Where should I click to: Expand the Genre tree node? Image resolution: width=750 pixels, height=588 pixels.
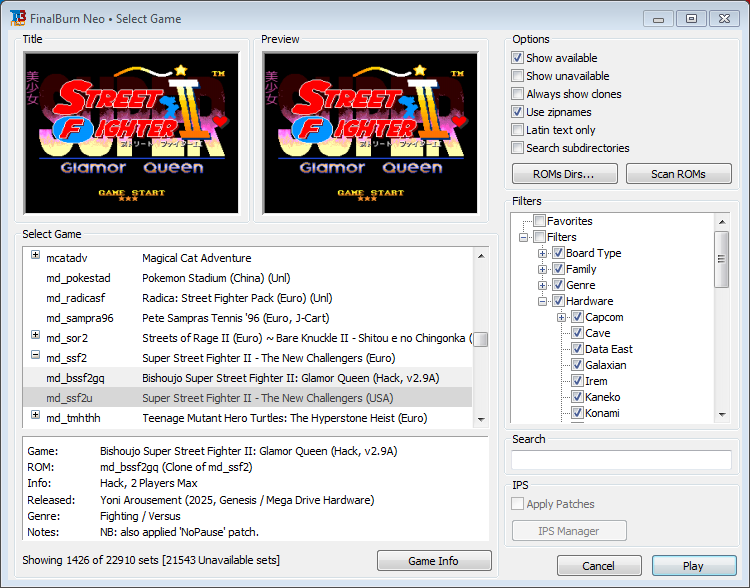542,285
